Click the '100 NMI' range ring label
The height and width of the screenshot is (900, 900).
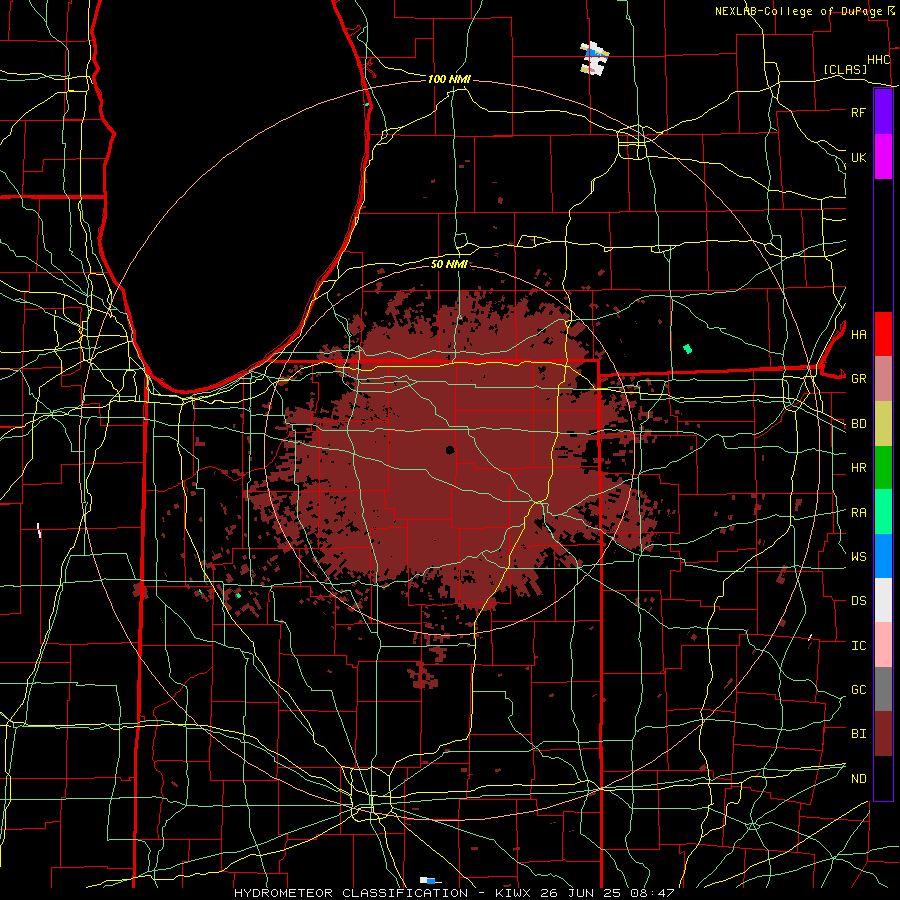point(449,79)
